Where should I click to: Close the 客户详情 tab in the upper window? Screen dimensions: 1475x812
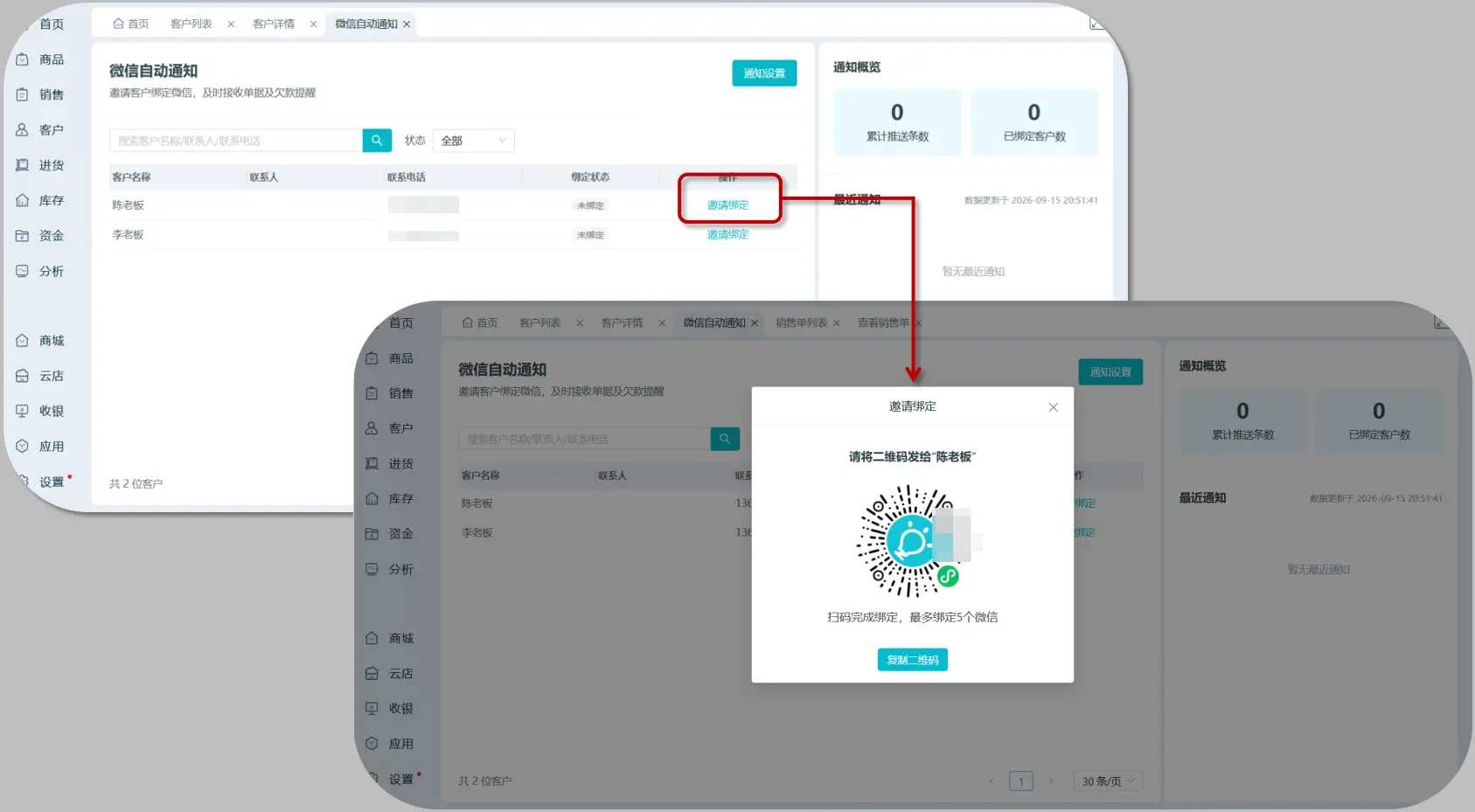coord(313,24)
